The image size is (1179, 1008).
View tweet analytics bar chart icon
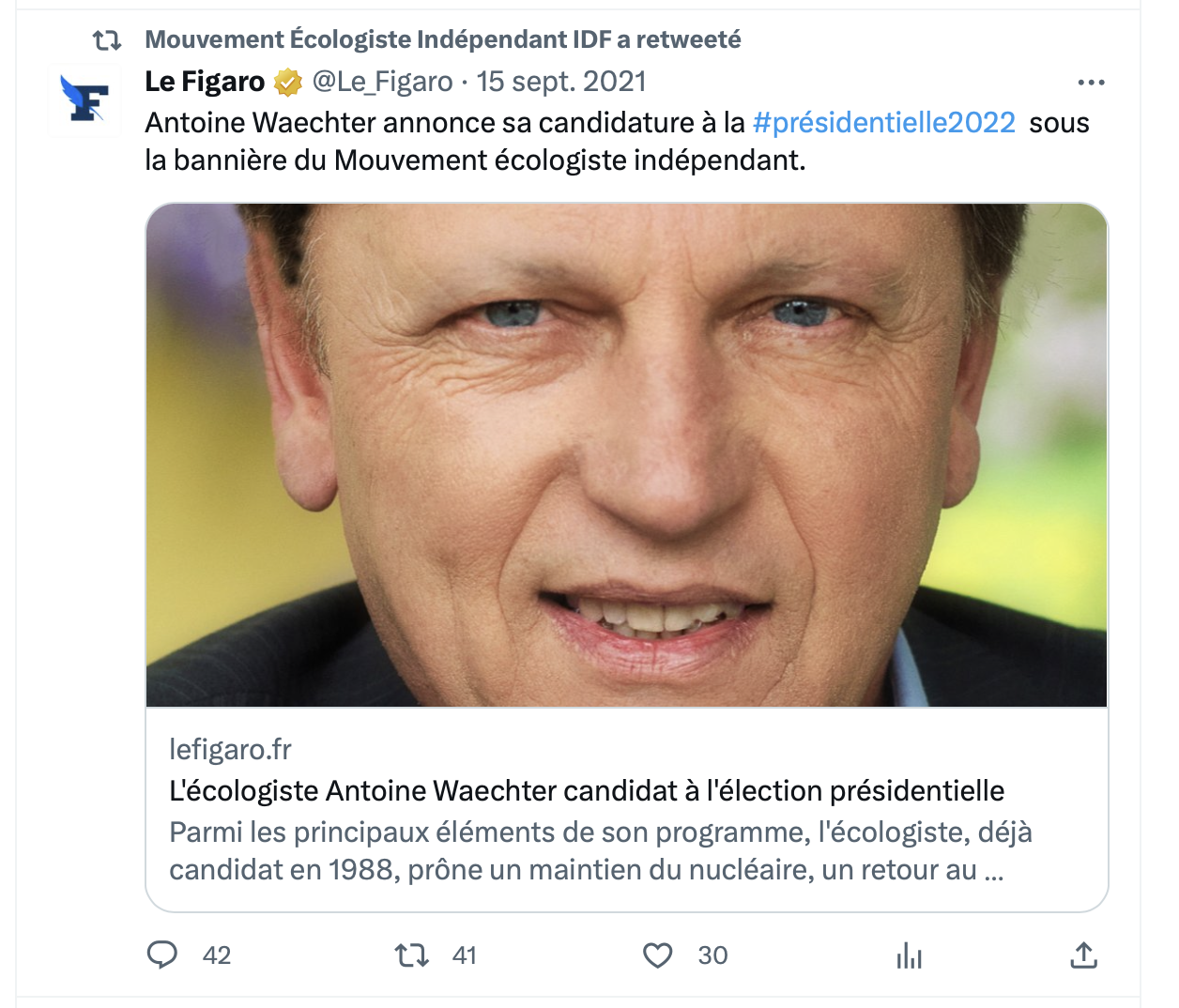click(x=909, y=955)
